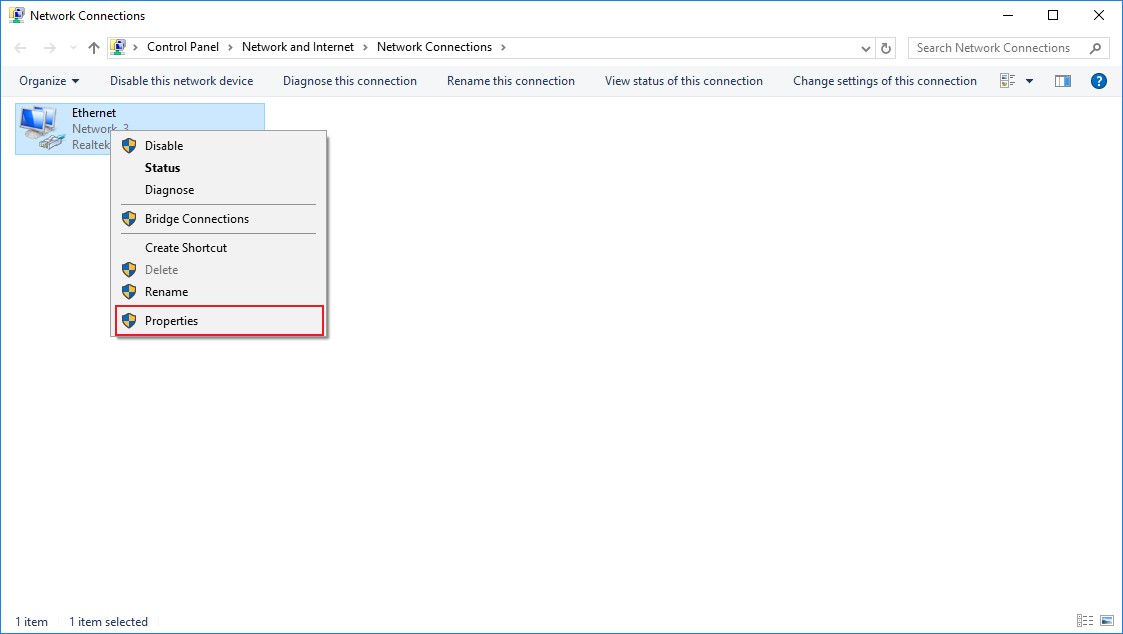This screenshot has width=1123, height=634.
Task: Refresh the page with the refresh icon
Action: [x=886, y=47]
